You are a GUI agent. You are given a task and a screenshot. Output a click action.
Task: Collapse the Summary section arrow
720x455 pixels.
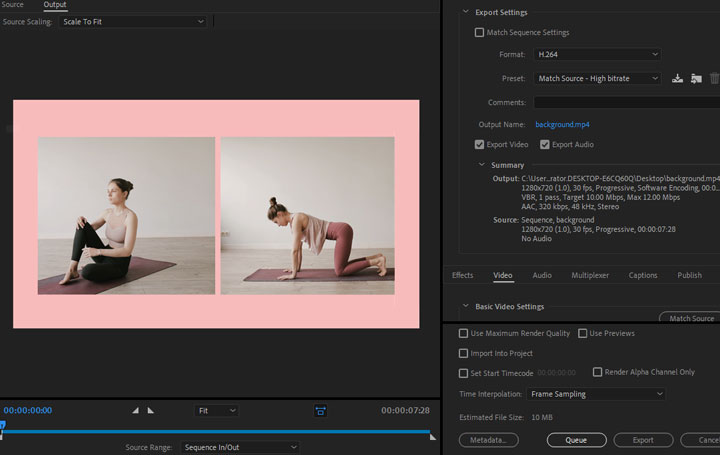[482, 165]
